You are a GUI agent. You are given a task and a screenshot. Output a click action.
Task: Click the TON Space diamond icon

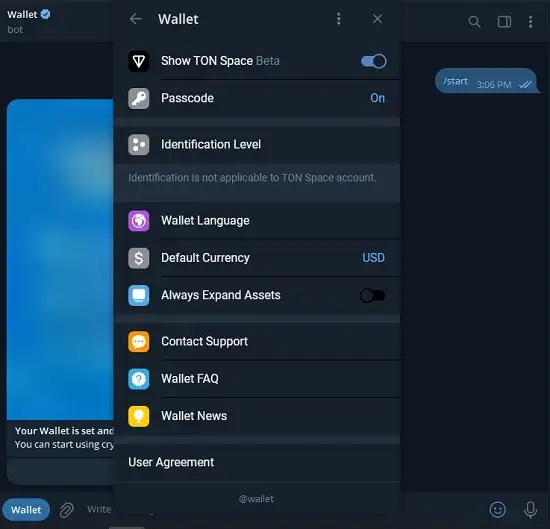coord(139,61)
